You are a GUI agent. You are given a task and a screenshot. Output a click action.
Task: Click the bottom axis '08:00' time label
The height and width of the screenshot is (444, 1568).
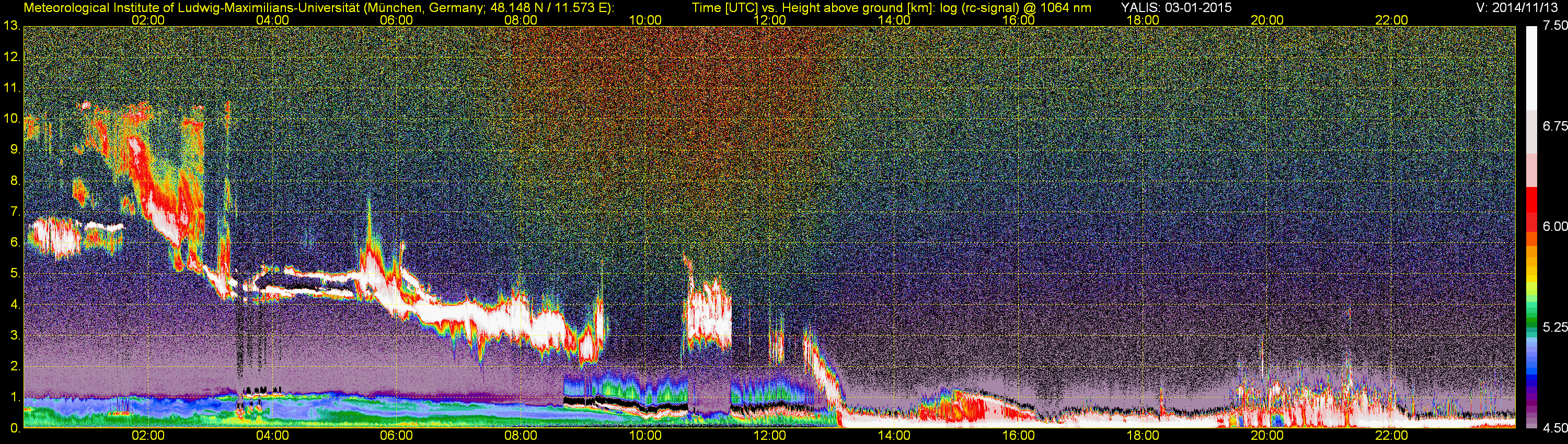click(521, 436)
